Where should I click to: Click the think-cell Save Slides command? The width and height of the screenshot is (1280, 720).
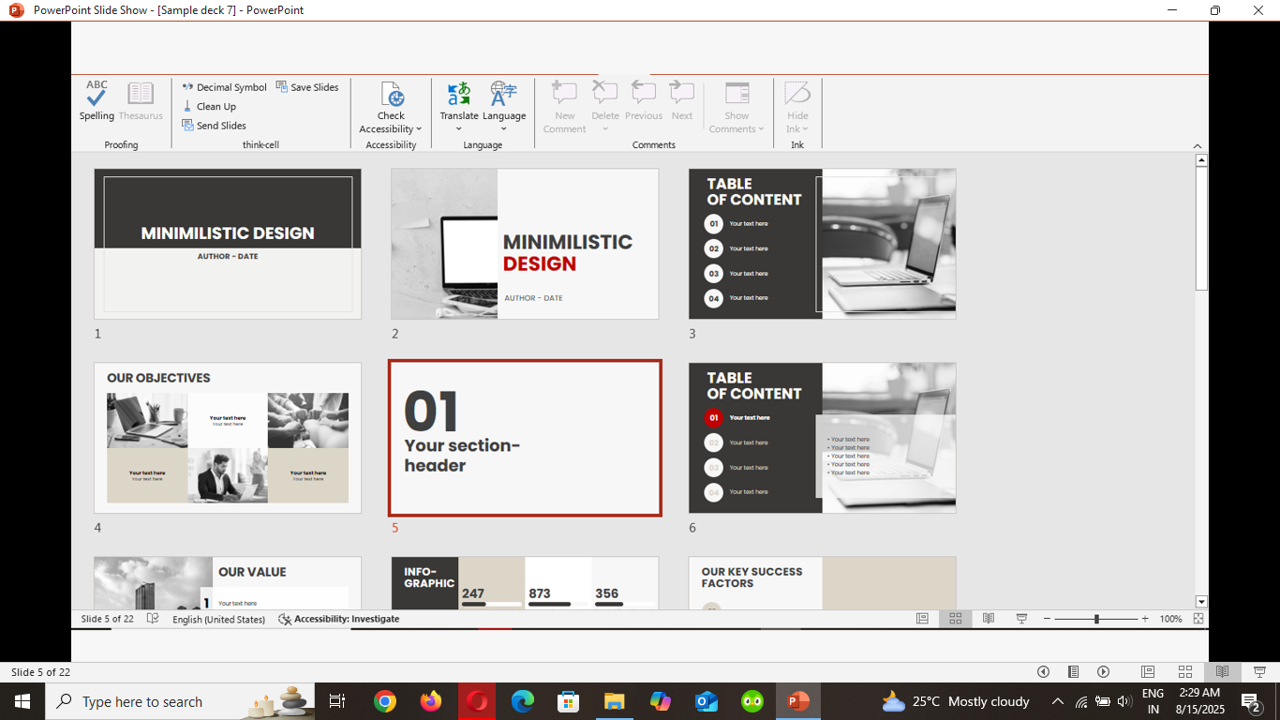coord(307,87)
